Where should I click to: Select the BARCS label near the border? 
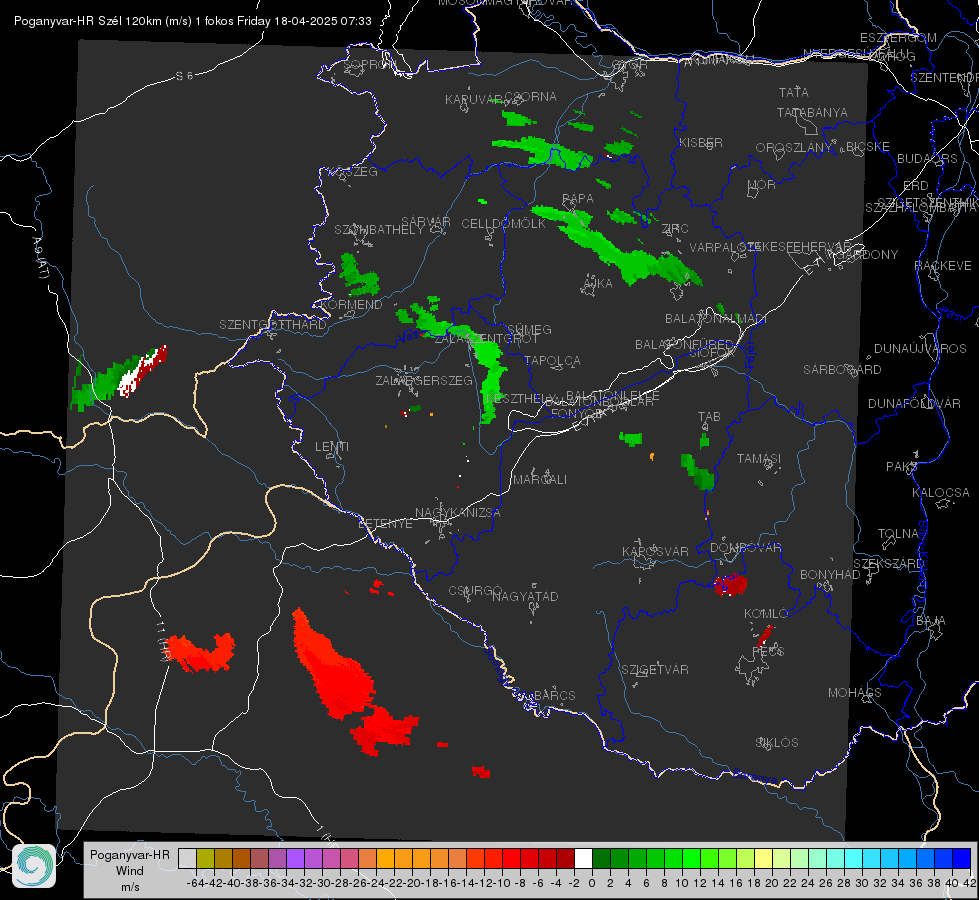pyautogui.click(x=554, y=695)
